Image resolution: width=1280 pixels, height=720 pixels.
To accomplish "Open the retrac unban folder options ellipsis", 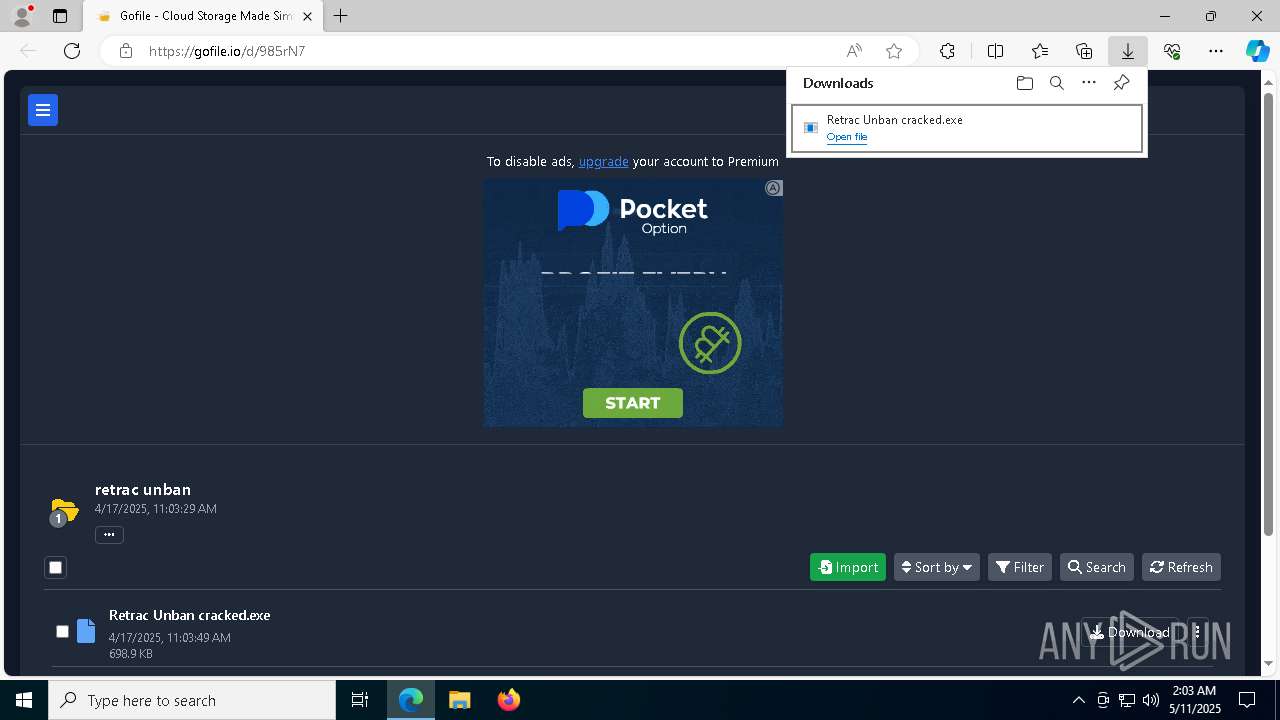I will pos(109,535).
